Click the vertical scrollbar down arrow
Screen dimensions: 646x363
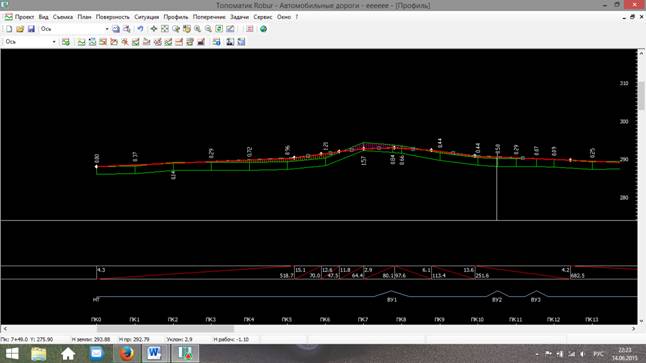(641, 321)
